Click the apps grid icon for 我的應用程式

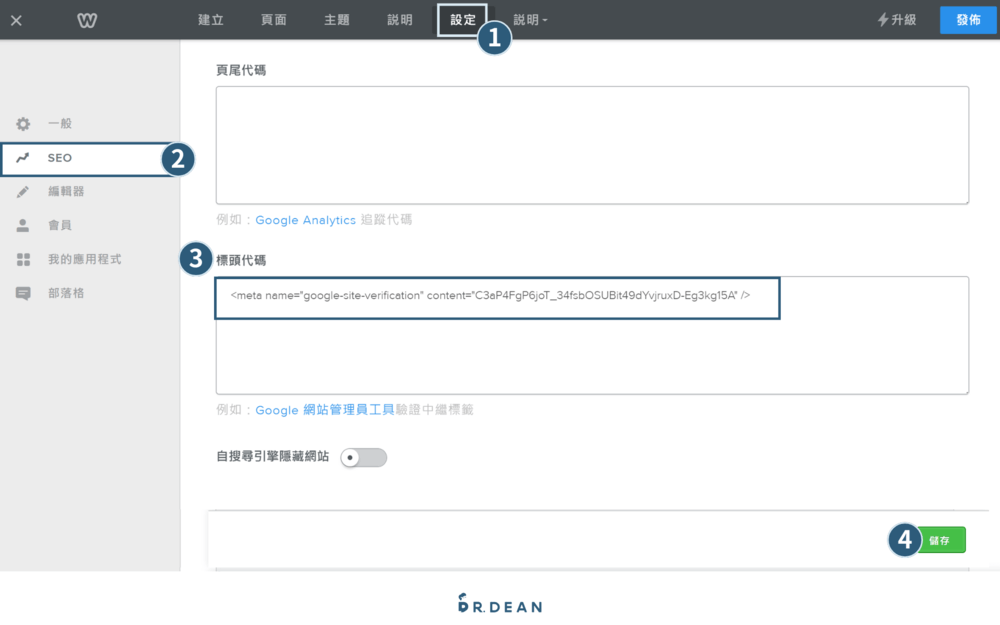tap(22, 259)
